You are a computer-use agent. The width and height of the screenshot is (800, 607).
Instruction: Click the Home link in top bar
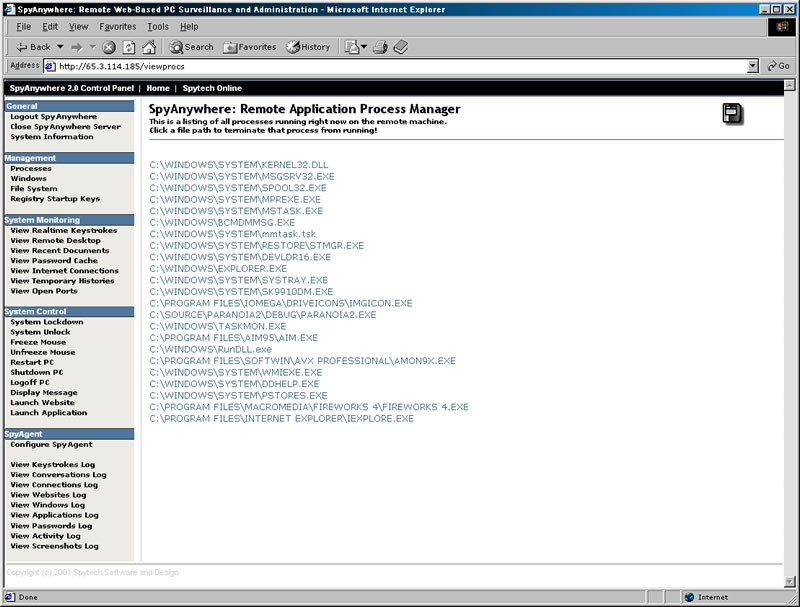tap(158, 88)
